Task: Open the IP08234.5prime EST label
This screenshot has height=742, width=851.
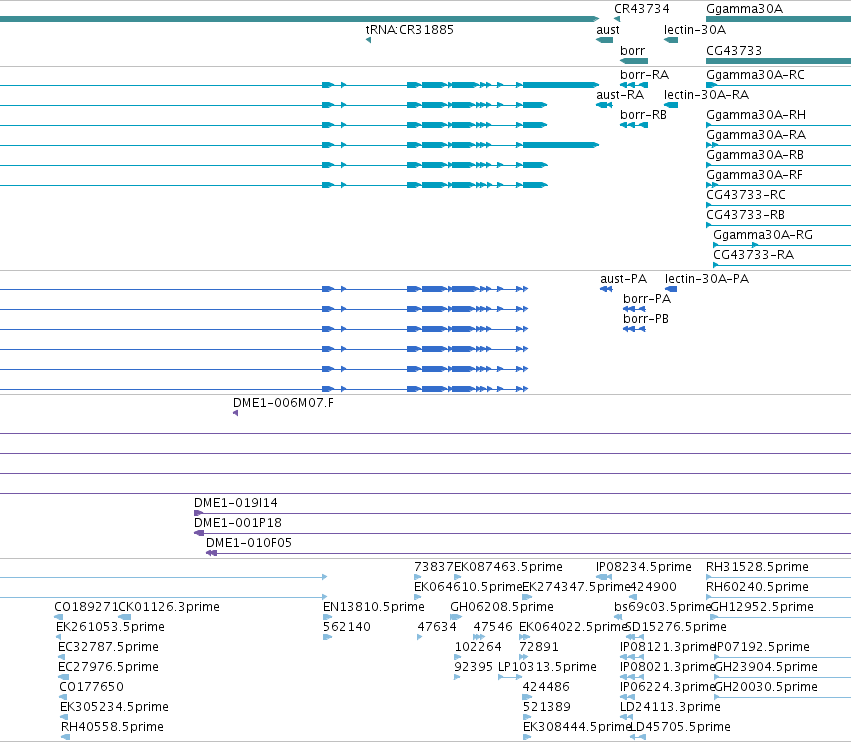Action: pyautogui.click(x=644, y=567)
